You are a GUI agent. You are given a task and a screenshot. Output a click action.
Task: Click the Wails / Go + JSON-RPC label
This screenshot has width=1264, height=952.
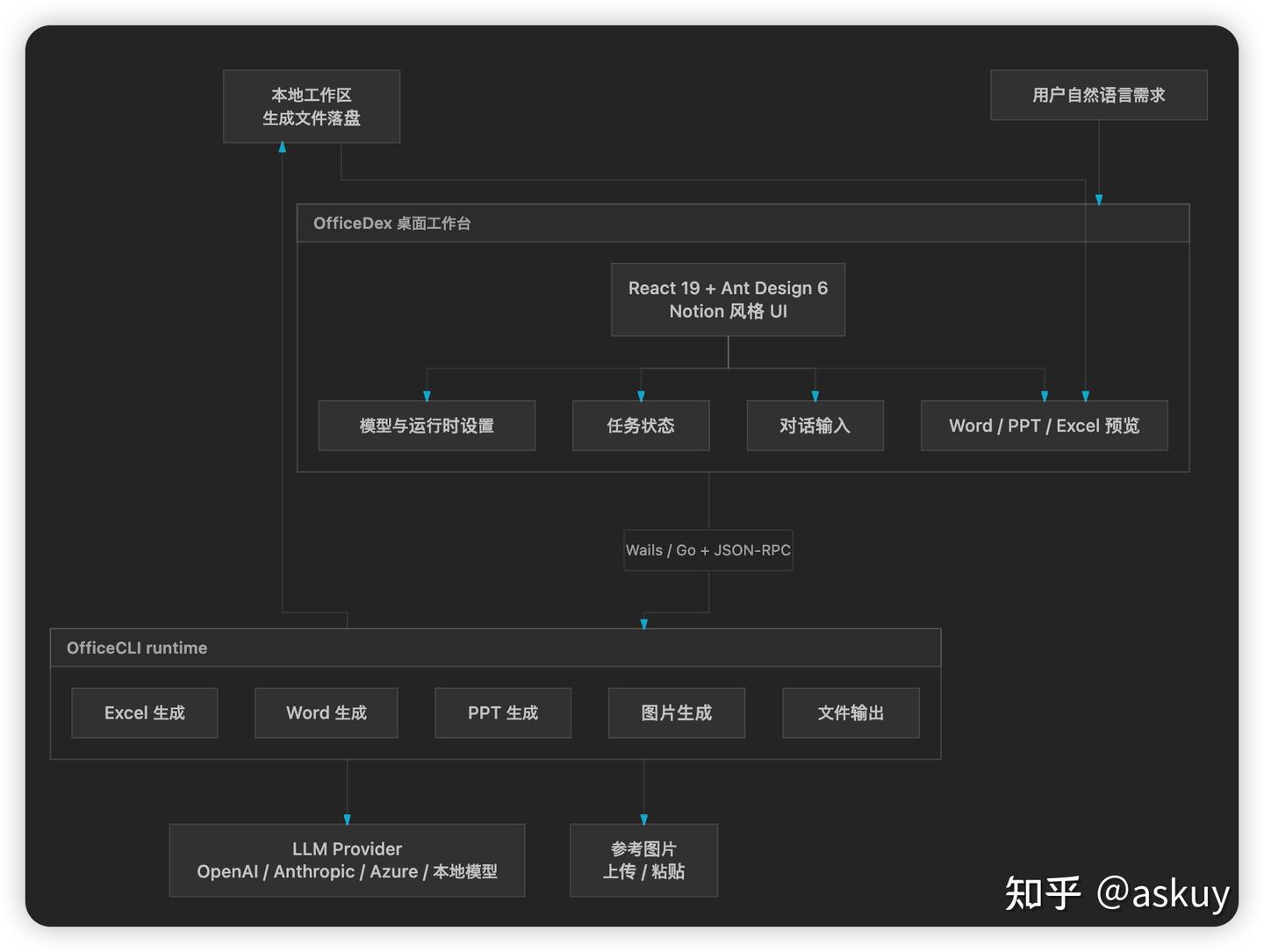(x=708, y=550)
